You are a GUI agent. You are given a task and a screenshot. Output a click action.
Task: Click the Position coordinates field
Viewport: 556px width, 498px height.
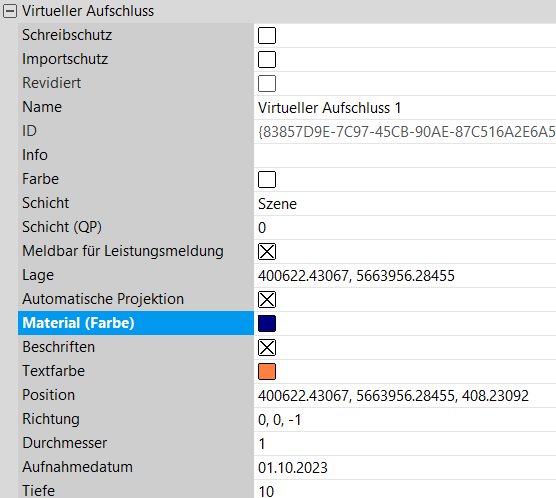click(405, 395)
